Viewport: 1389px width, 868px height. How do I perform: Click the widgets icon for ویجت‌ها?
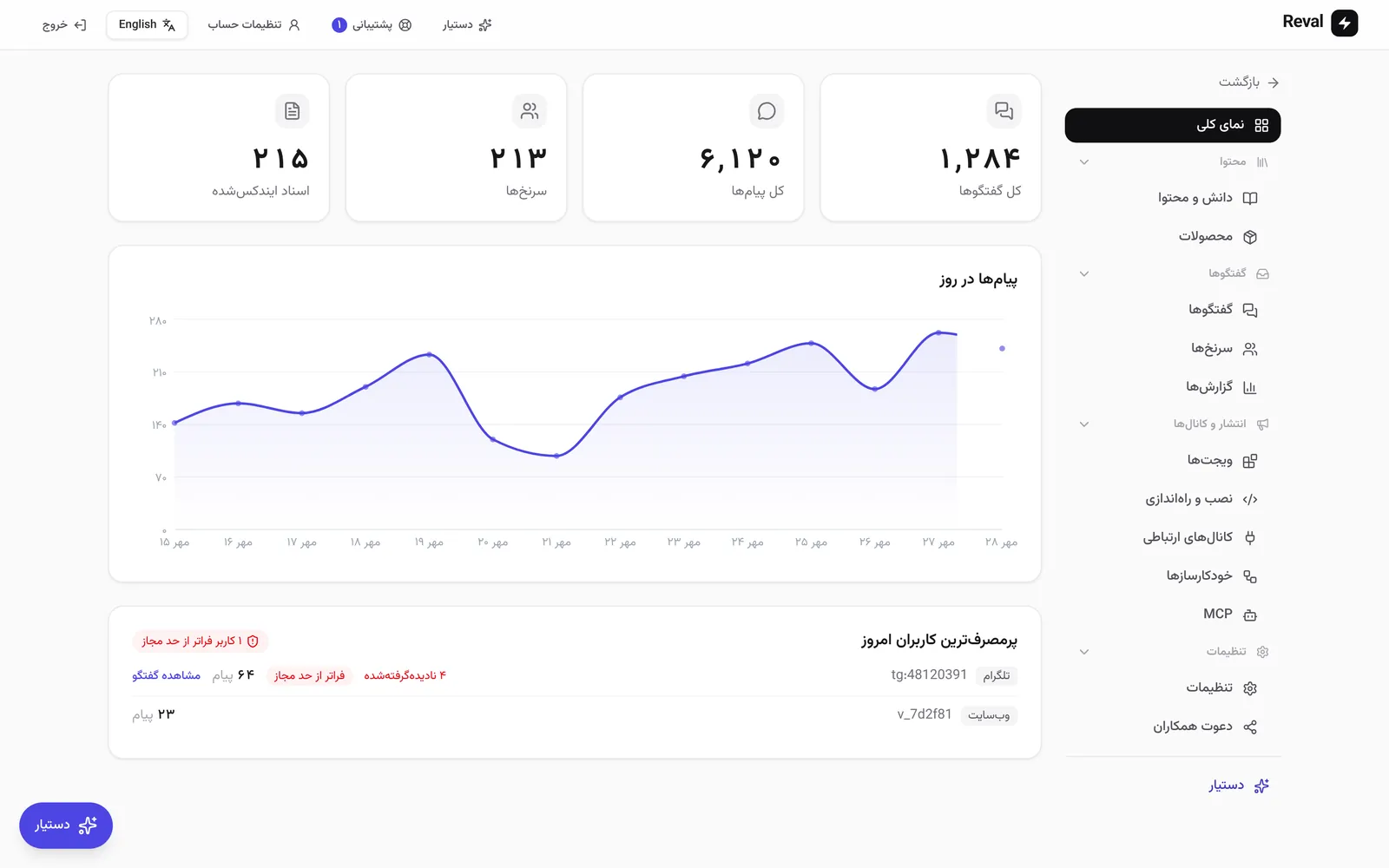1250,461
